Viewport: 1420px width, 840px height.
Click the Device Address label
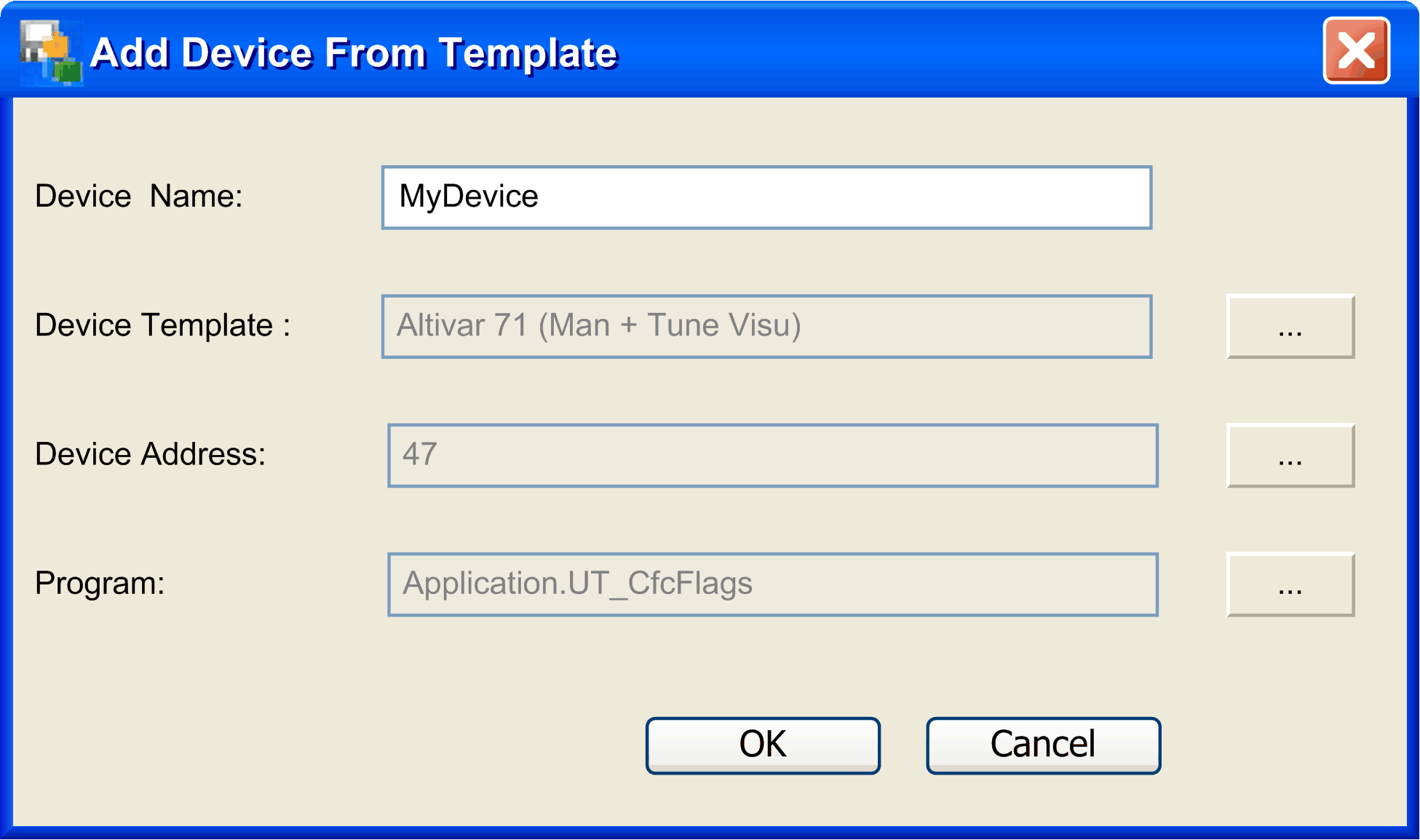pyautogui.click(x=151, y=454)
